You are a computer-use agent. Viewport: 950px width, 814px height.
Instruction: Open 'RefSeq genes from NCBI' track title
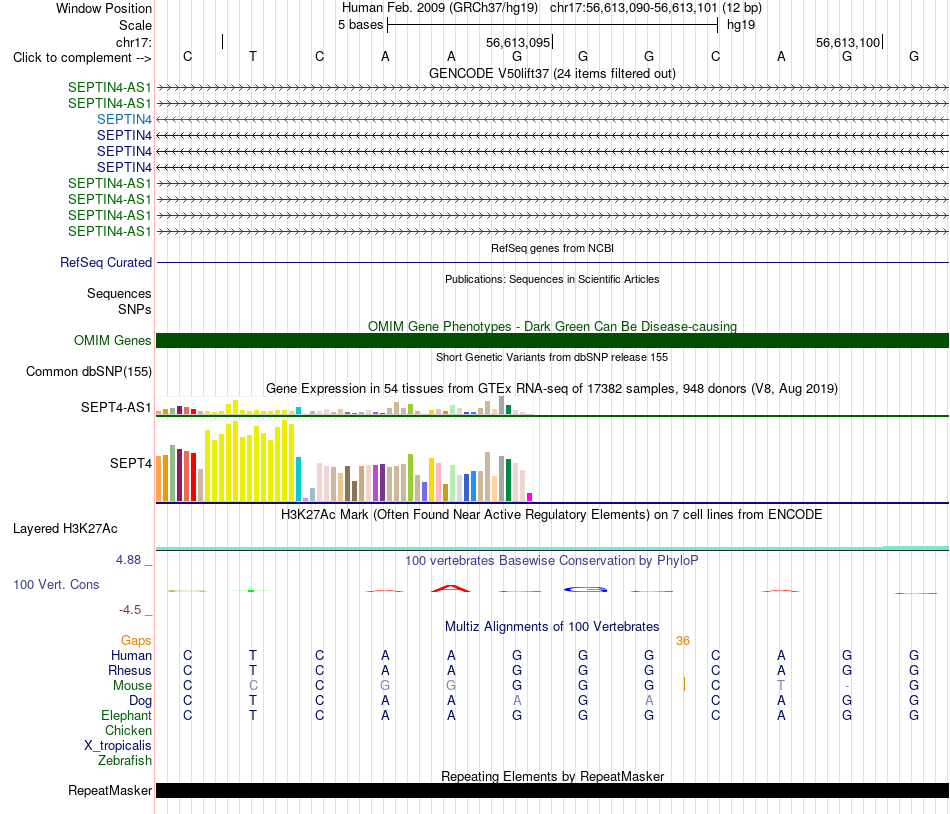pyautogui.click(x=552, y=248)
